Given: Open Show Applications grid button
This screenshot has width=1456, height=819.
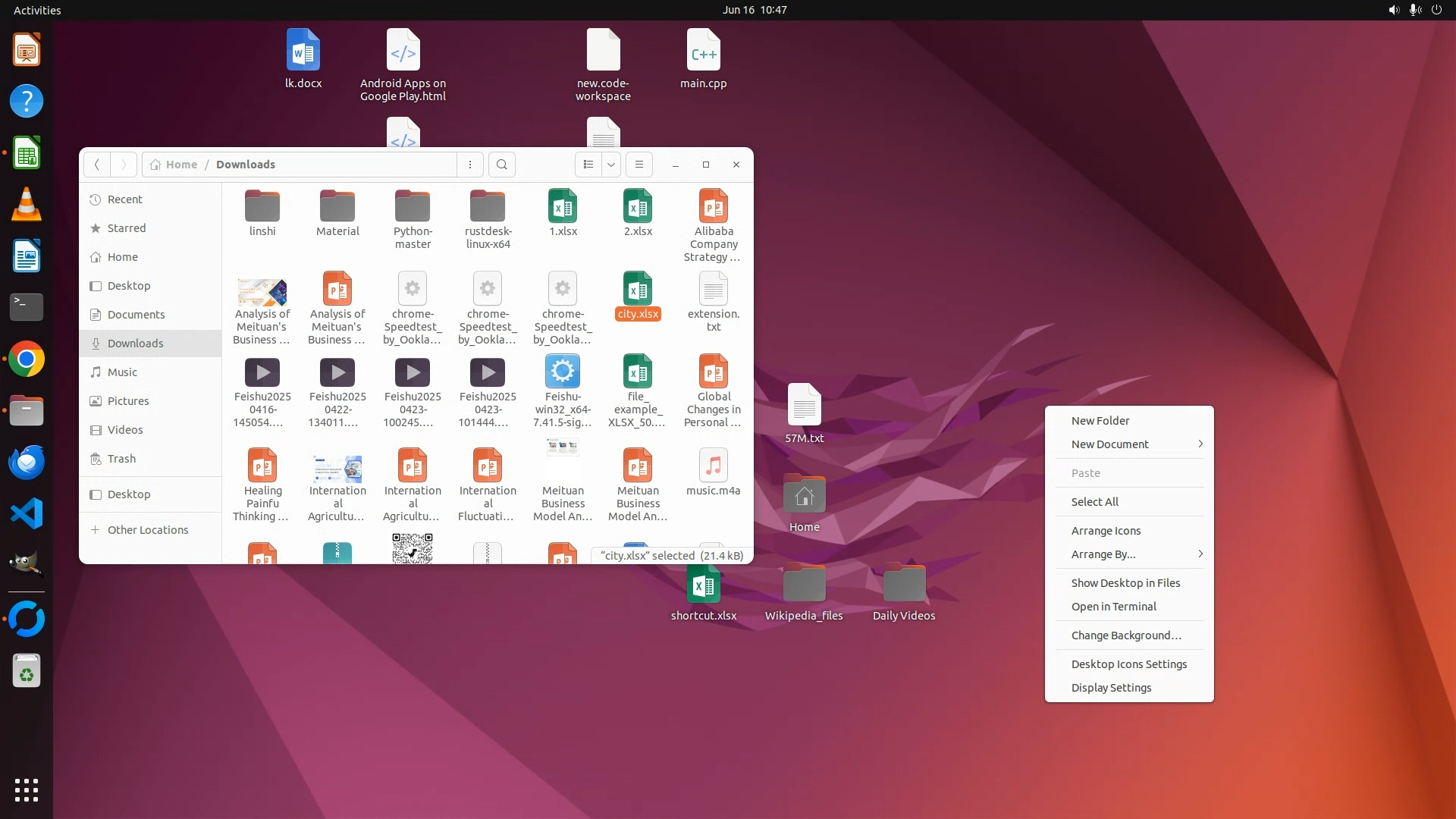Looking at the screenshot, I should click(x=27, y=789).
